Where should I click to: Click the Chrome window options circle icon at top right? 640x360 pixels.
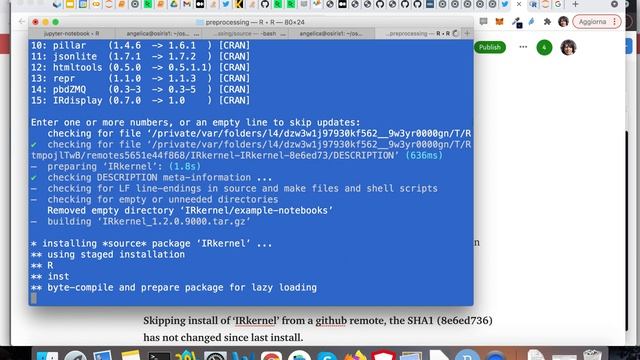(614, 4)
